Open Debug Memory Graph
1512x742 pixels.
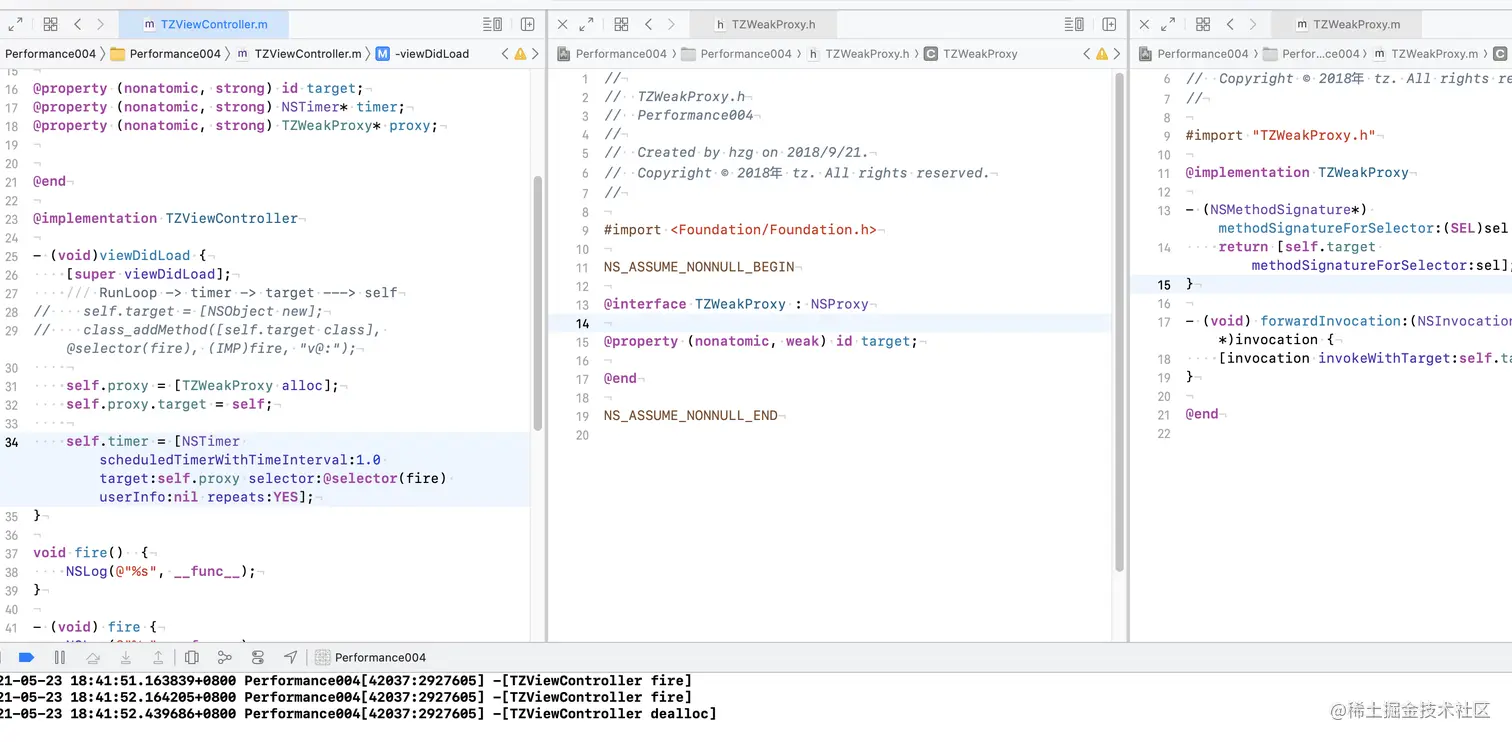coord(225,657)
